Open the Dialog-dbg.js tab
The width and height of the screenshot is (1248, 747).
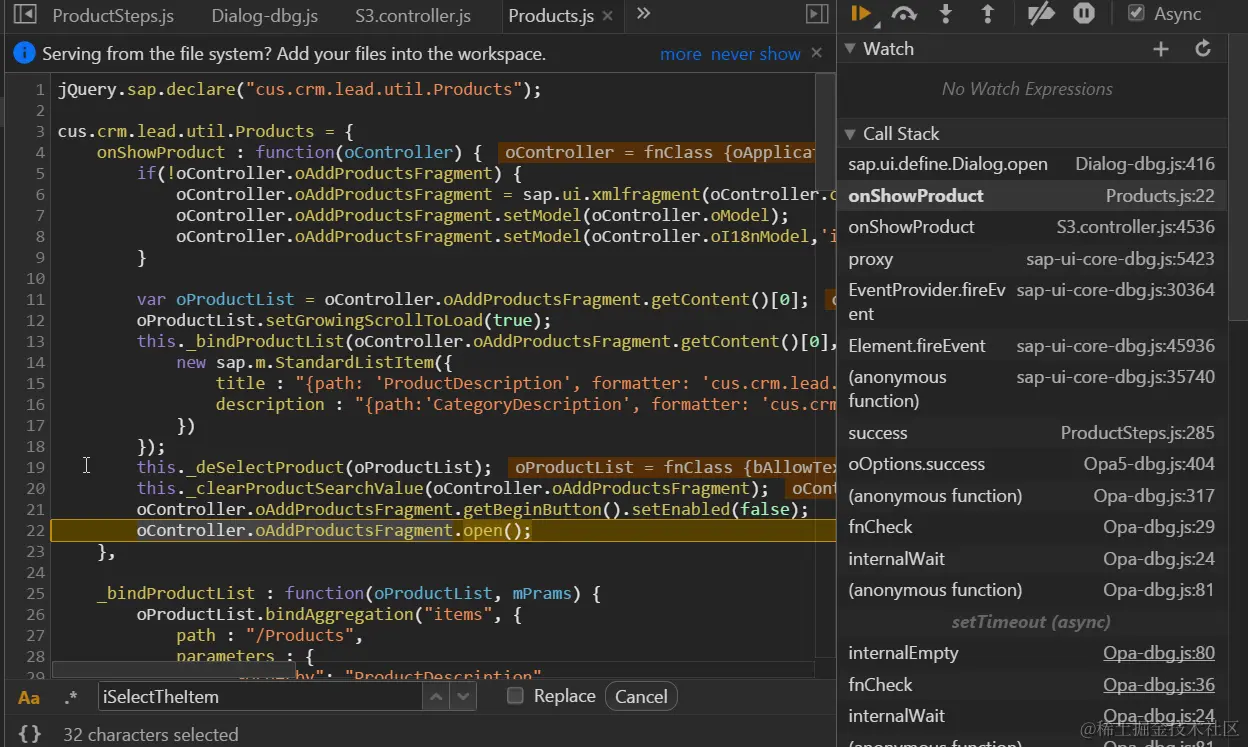(265, 15)
